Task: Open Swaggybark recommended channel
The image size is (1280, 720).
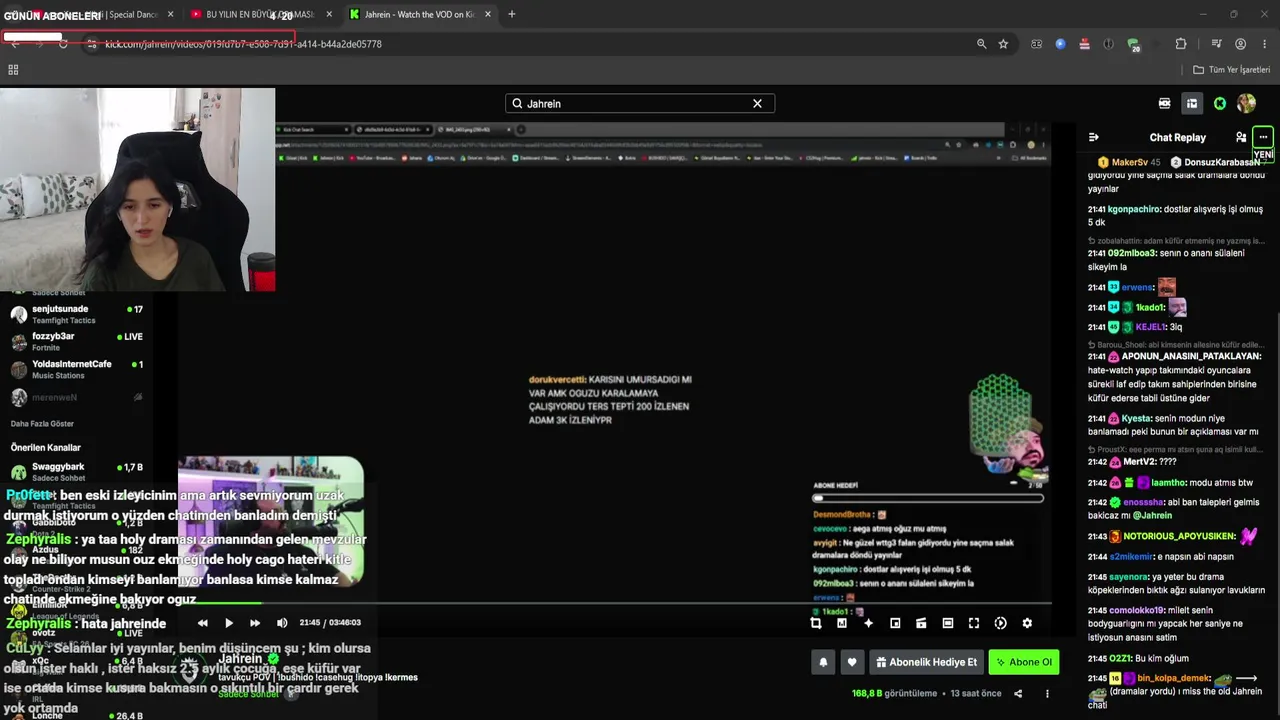Action: point(75,472)
